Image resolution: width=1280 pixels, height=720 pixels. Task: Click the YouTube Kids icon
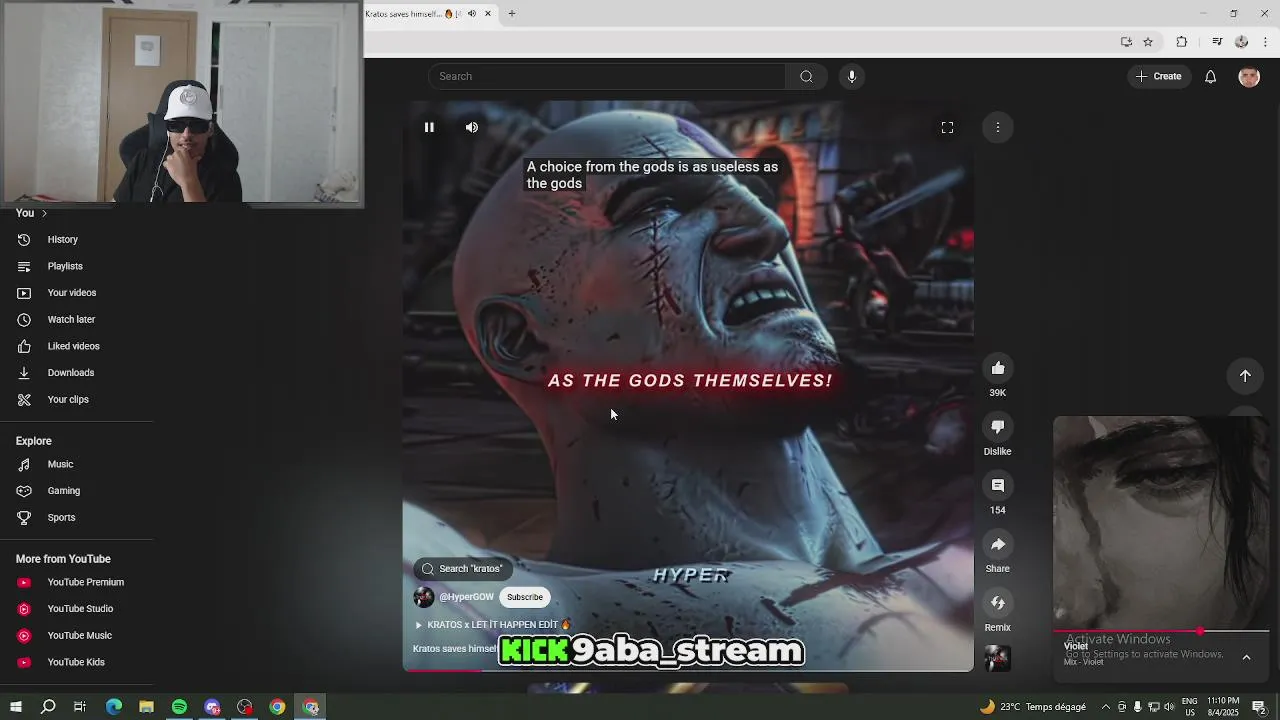pos(24,662)
